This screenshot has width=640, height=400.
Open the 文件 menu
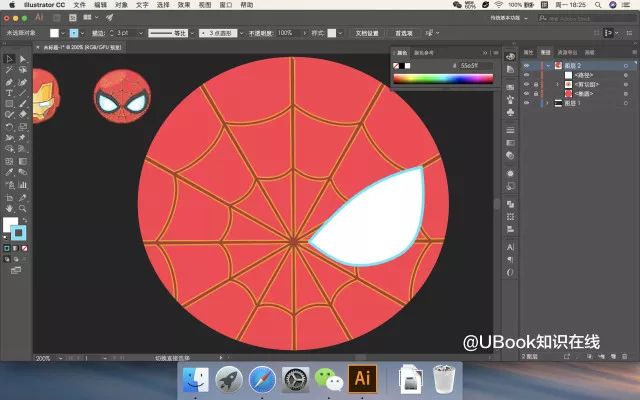pyautogui.click(x=80, y=5)
